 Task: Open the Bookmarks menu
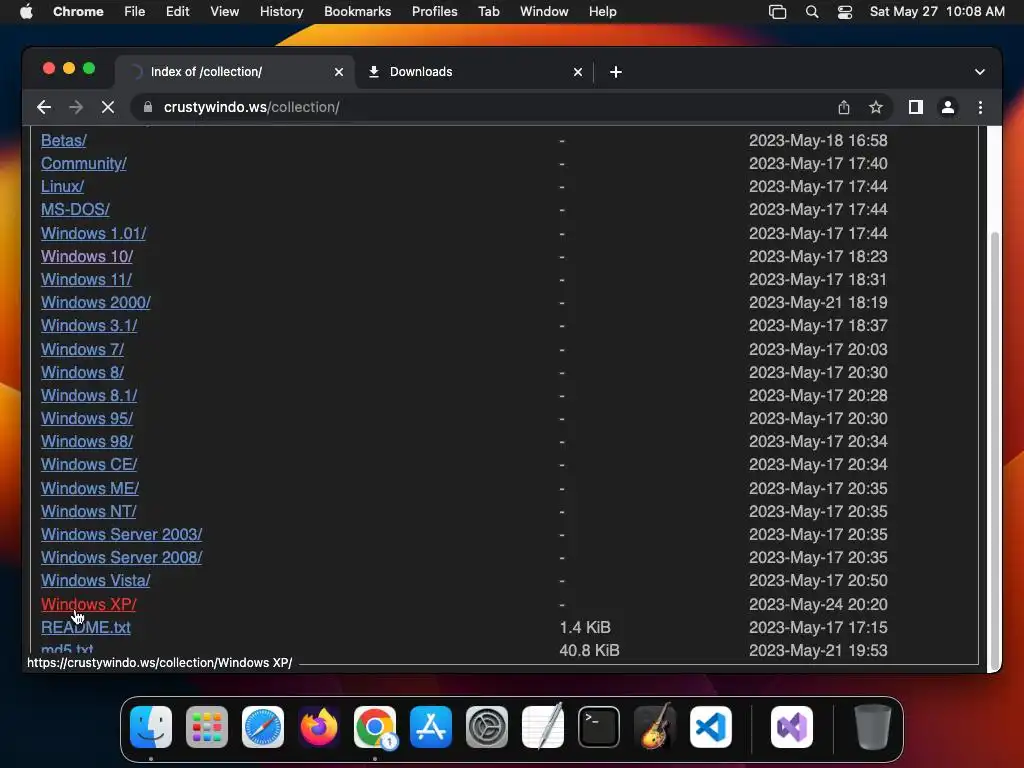(x=357, y=12)
